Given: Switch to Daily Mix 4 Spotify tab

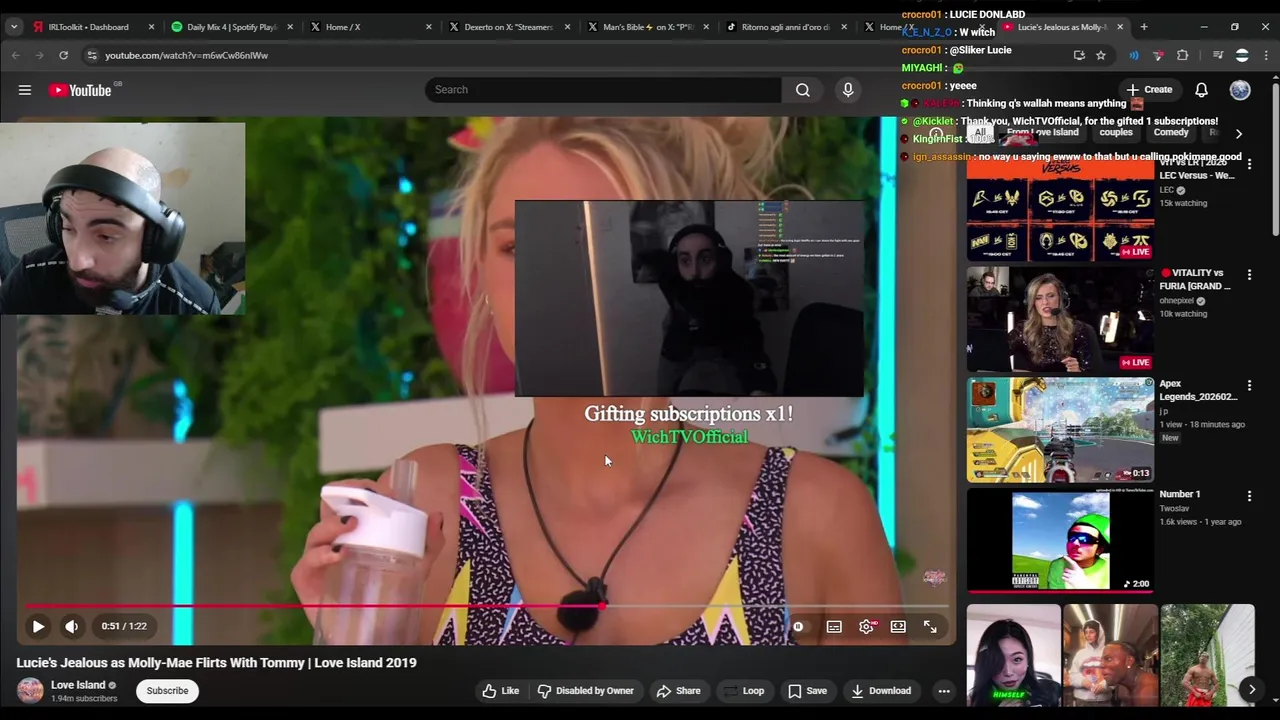Looking at the screenshot, I should pyautogui.click(x=232, y=27).
